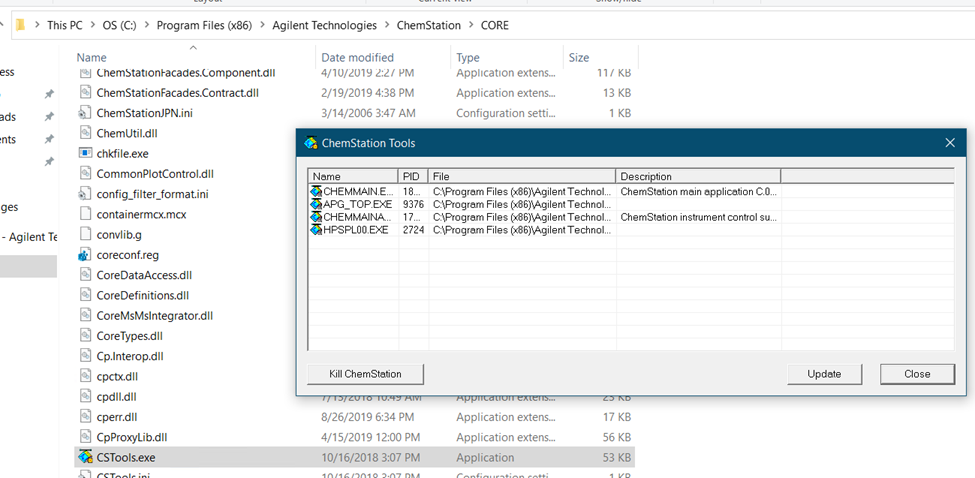Viewport: 975px width, 478px height.
Task: Select the cpctx.dll file icon
Action: pos(85,376)
